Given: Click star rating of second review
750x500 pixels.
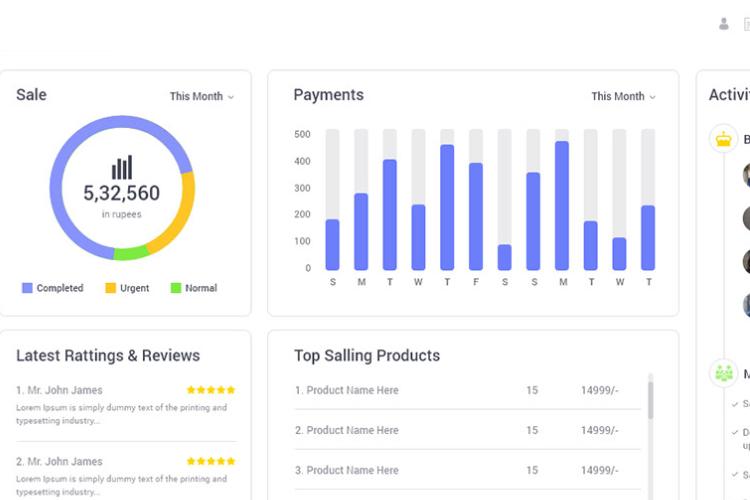Looking at the screenshot, I should [x=211, y=461].
